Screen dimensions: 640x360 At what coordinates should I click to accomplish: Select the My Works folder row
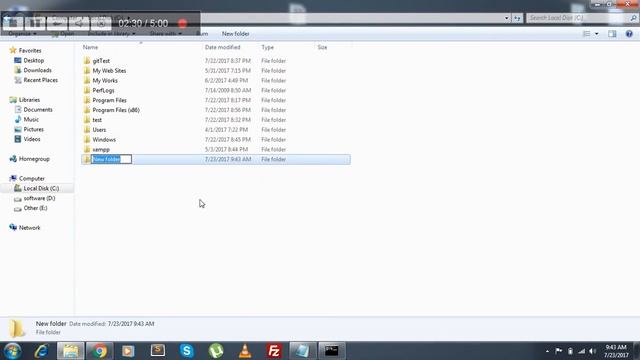pyautogui.click(x=216, y=80)
